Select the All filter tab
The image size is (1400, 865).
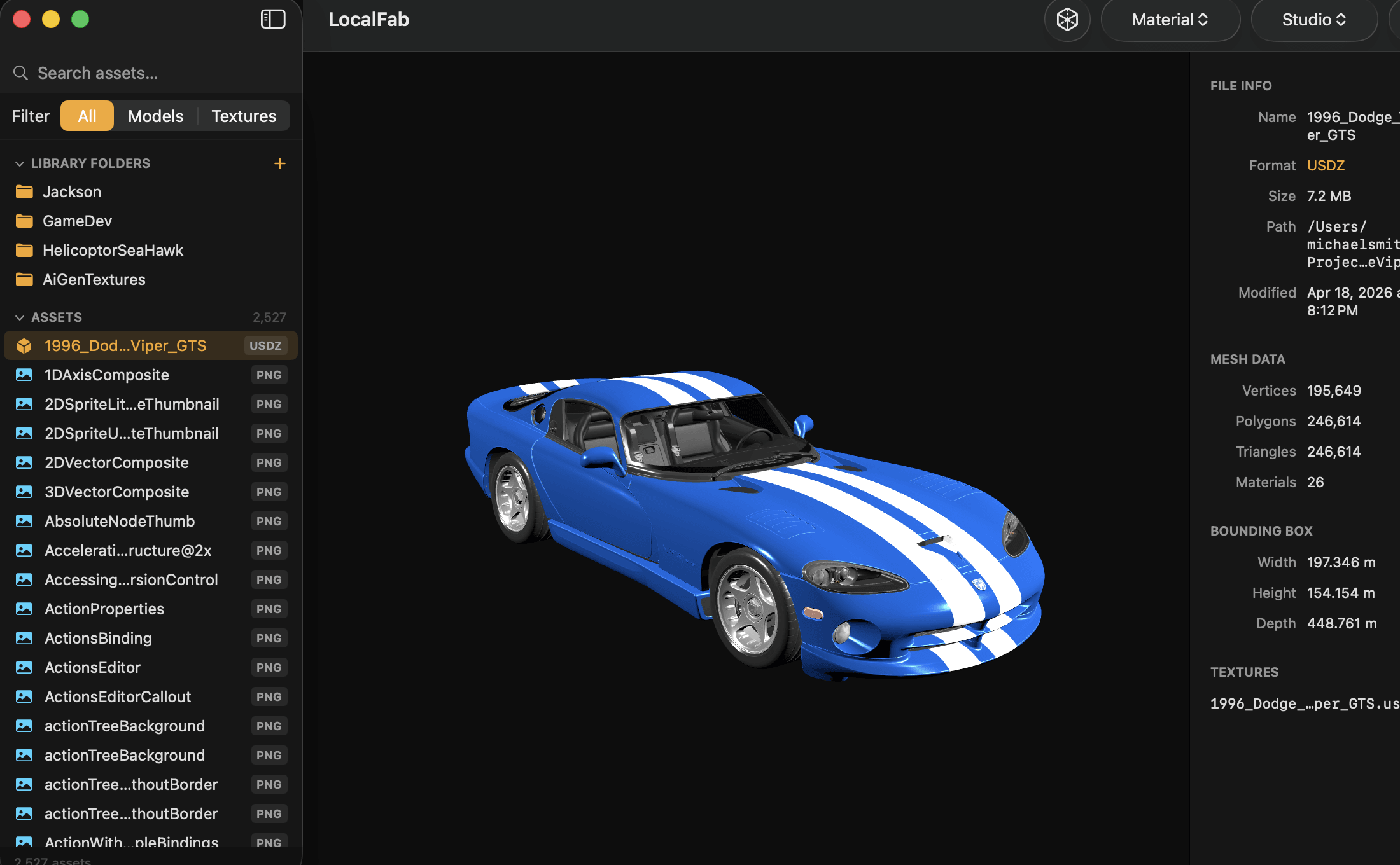tap(87, 116)
